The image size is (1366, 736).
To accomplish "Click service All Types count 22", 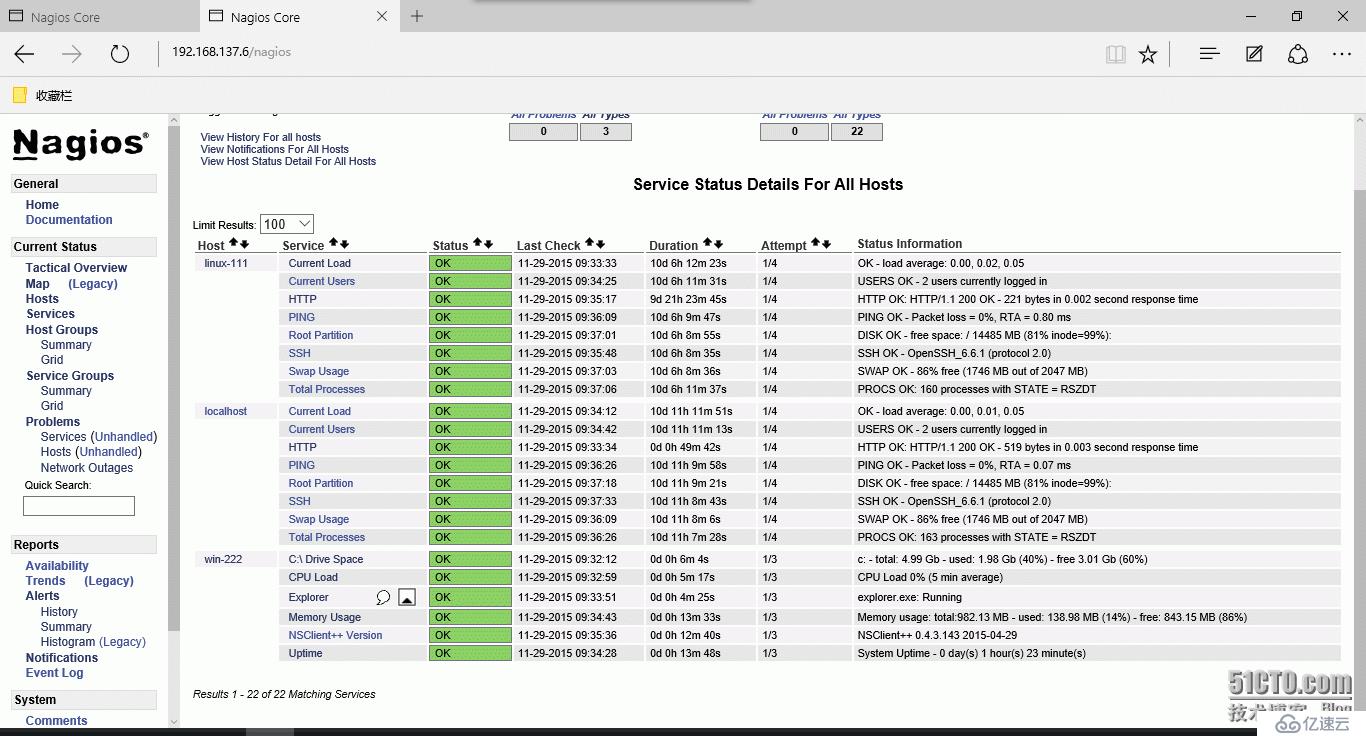I will click(857, 131).
